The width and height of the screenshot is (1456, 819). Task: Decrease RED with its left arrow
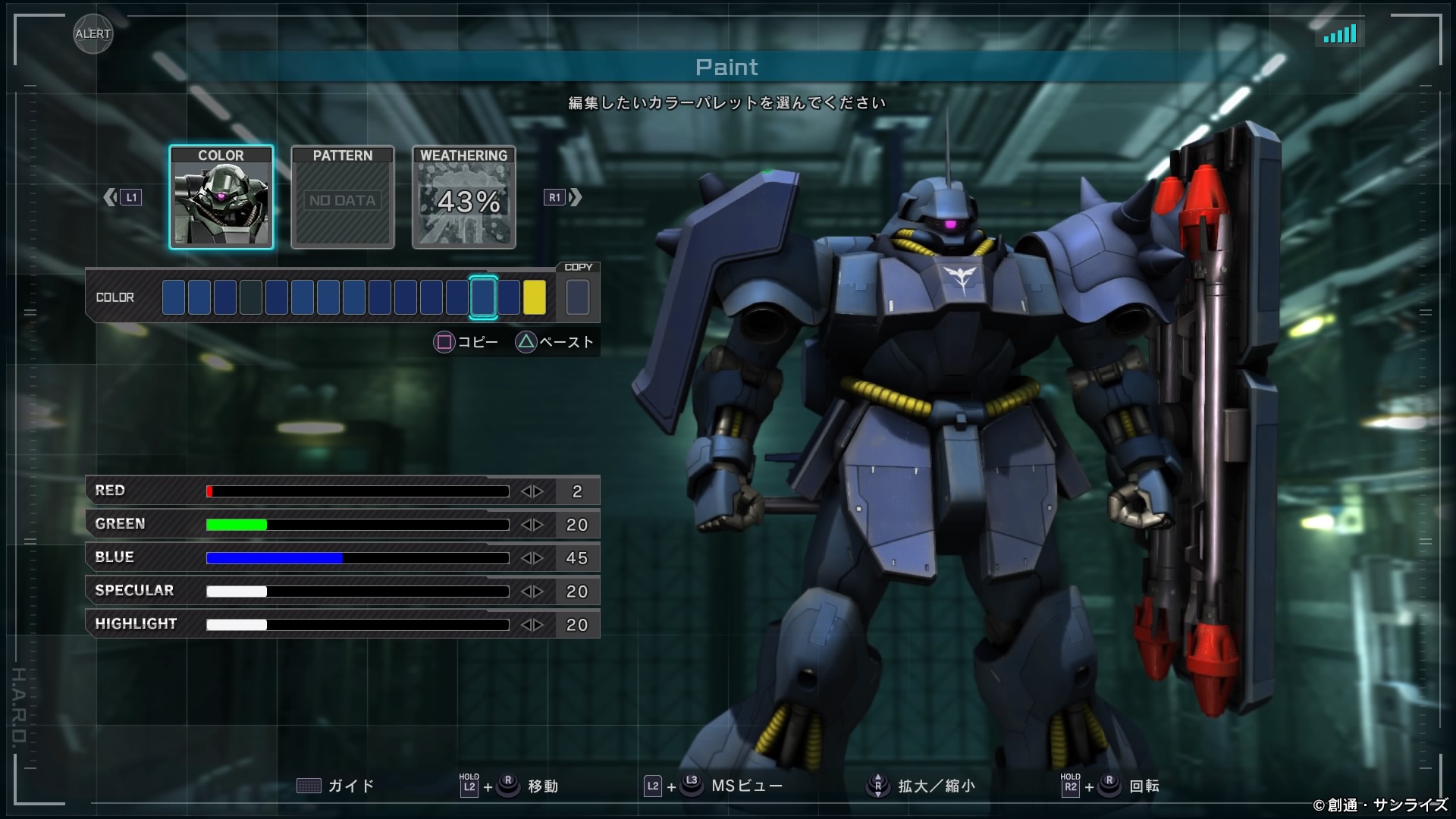(x=526, y=491)
